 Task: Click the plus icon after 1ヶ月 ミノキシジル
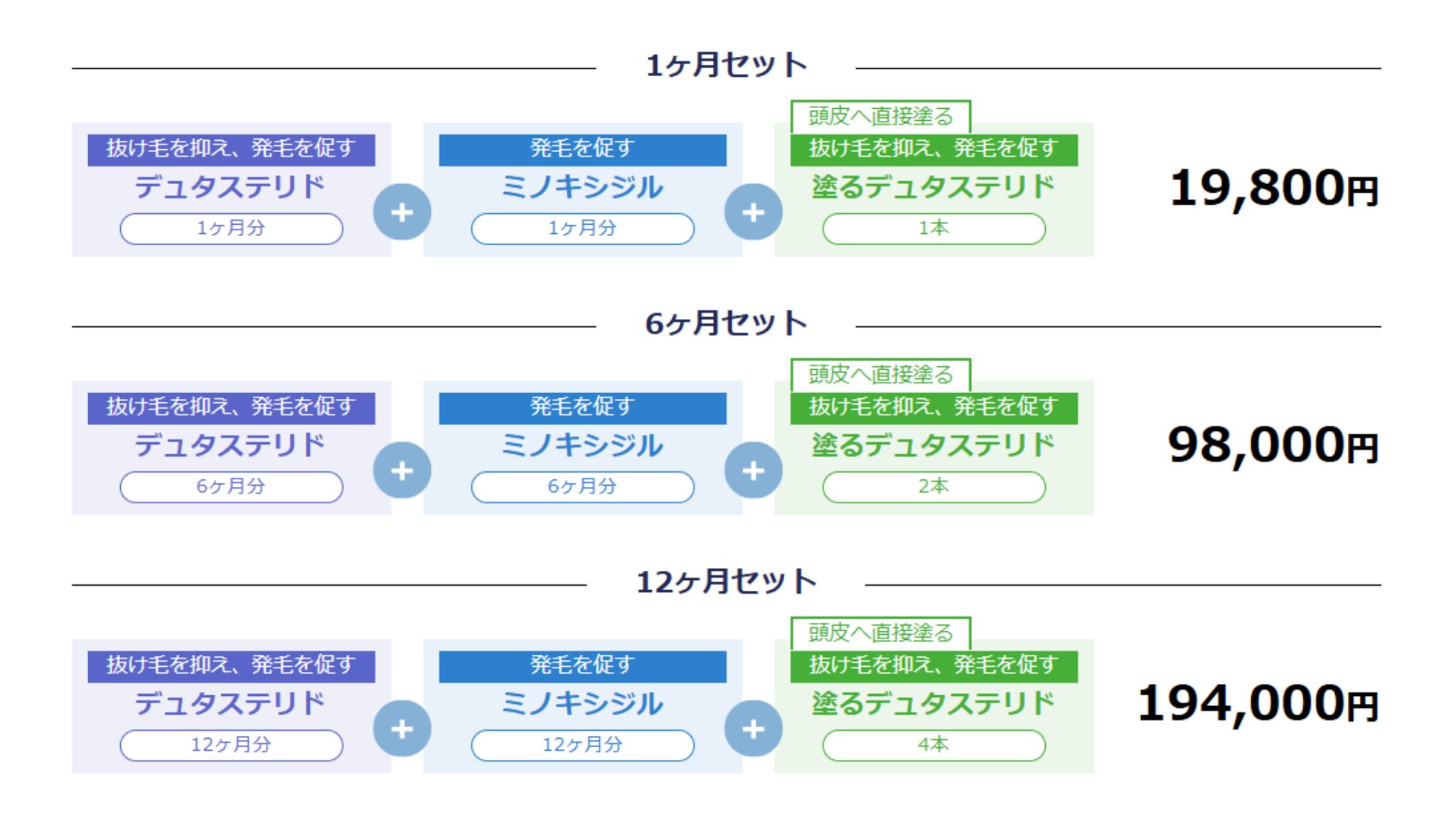tap(754, 212)
